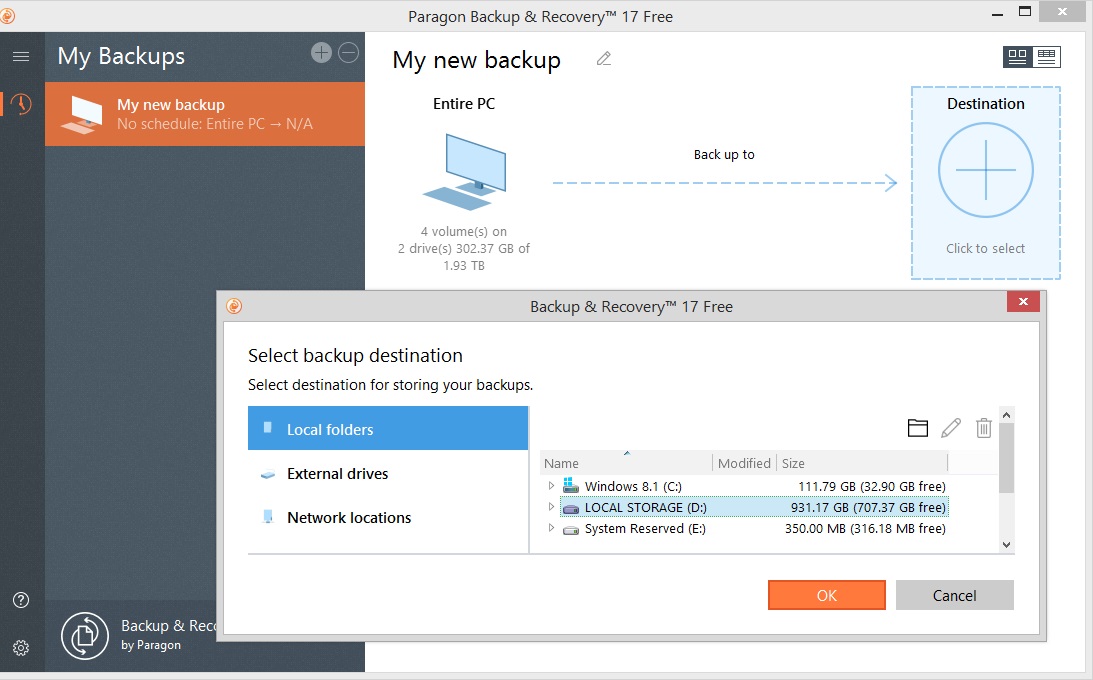Close the Select backup destination dialog
Image resolution: width=1093 pixels, height=680 pixels.
[x=1023, y=302]
